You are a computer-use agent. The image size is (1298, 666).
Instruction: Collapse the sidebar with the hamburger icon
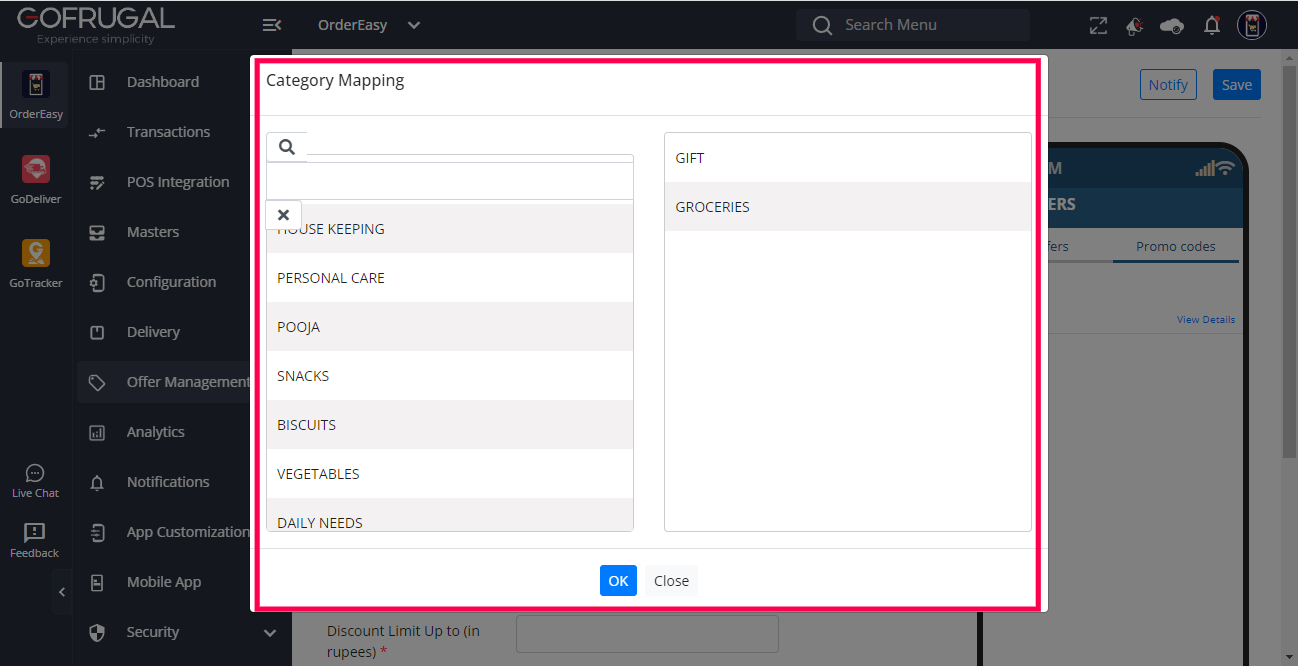271,25
